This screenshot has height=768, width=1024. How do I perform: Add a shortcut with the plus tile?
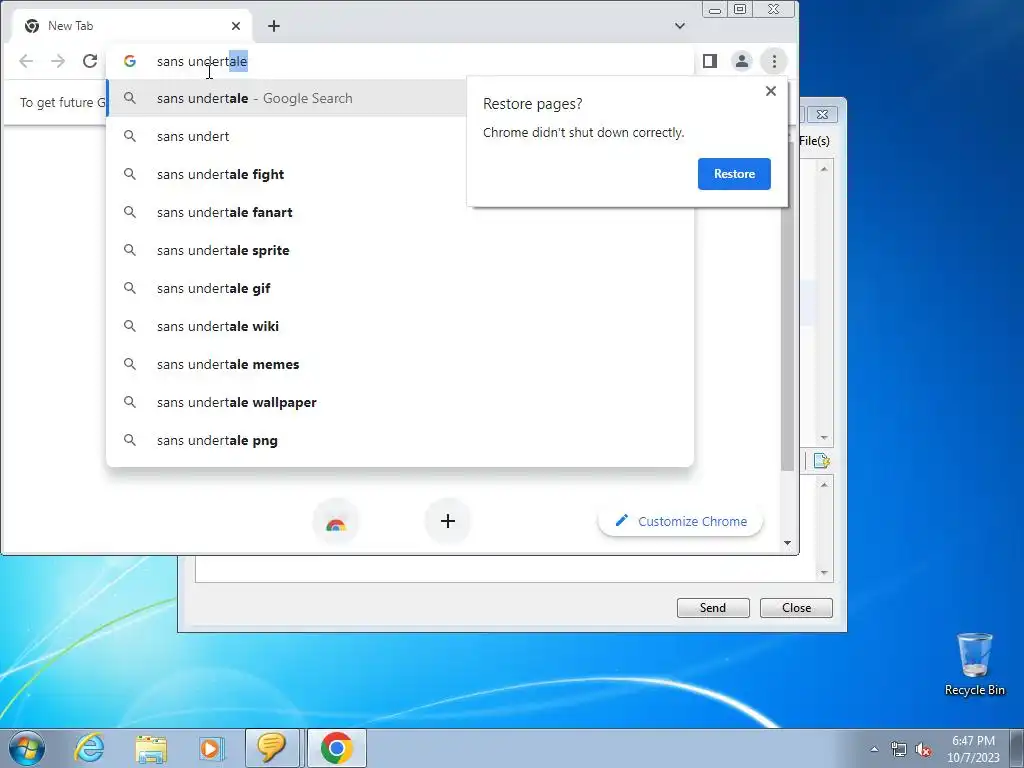pos(448,521)
